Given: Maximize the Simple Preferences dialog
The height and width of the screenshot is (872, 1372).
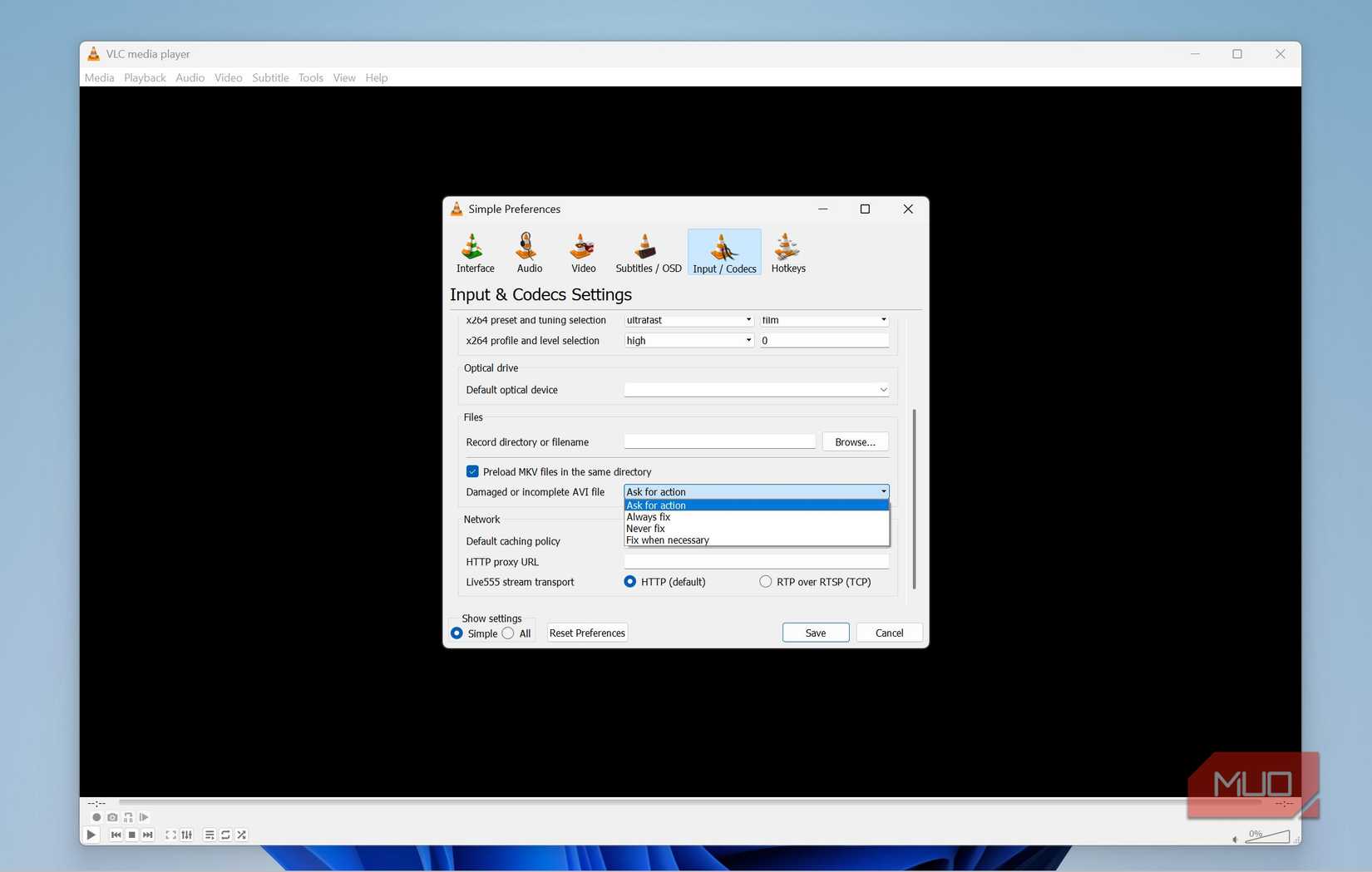Looking at the screenshot, I should (x=865, y=209).
